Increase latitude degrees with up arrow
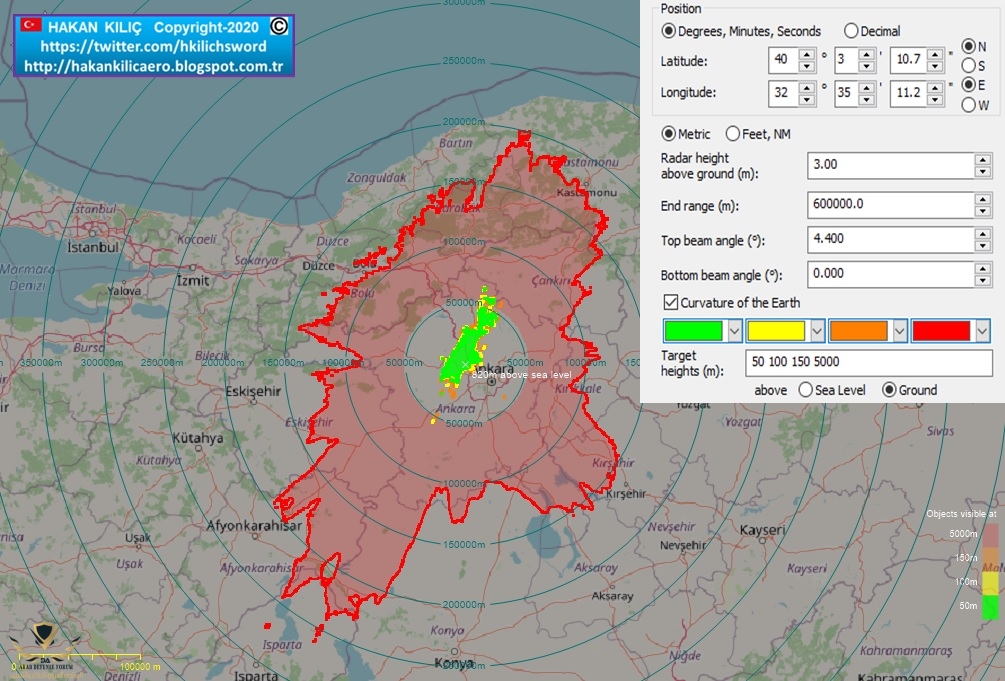 [807, 55]
